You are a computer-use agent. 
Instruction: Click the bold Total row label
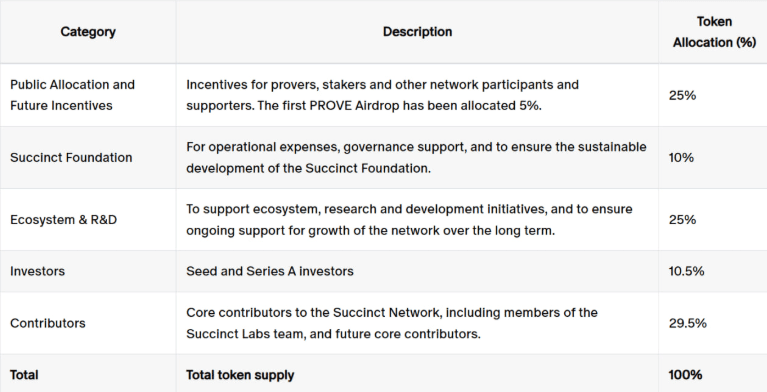coord(24,375)
